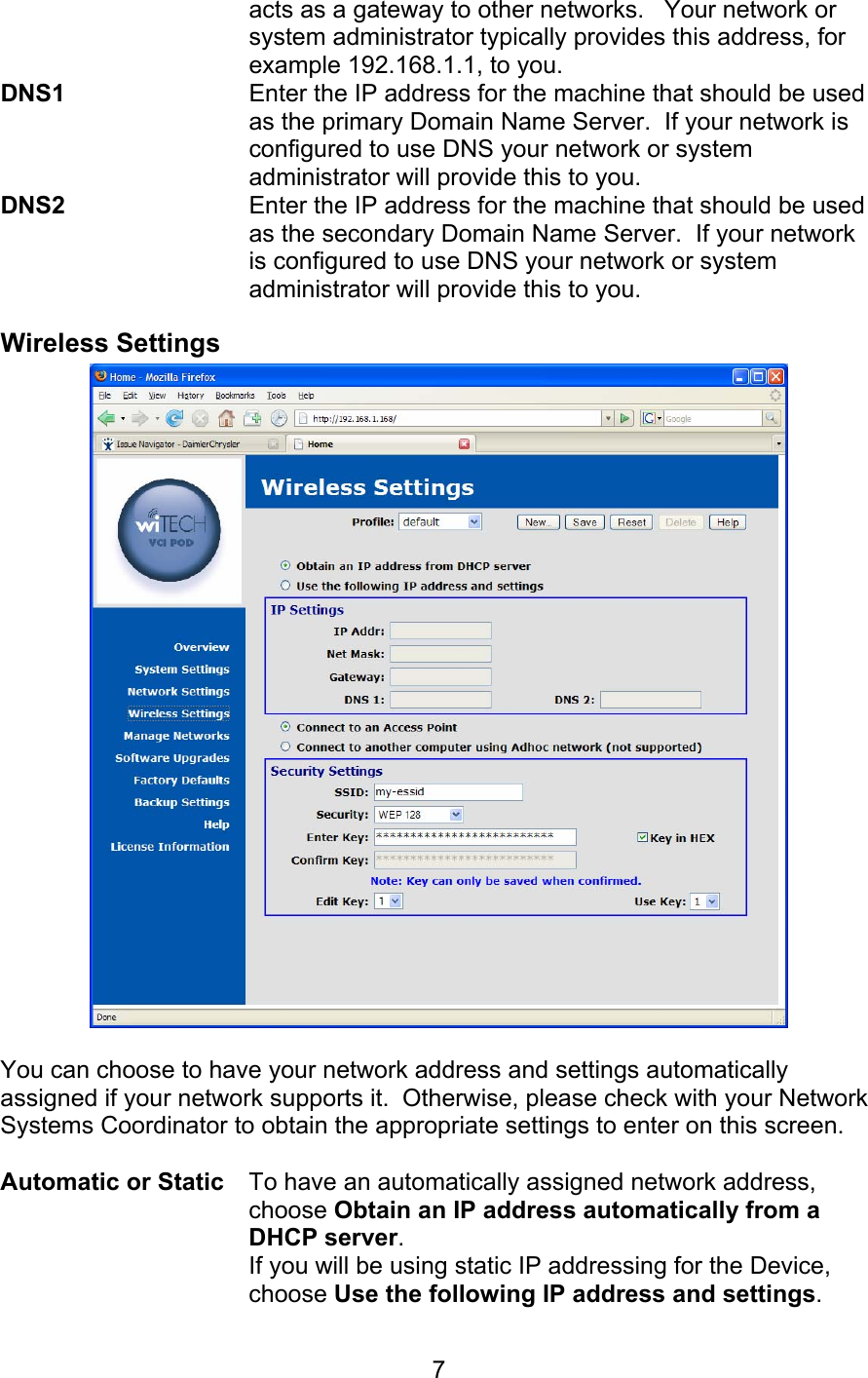The height and width of the screenshot is (1378, 868).
Task: Click the New.. profile button
Action: (x=538, y=522)
